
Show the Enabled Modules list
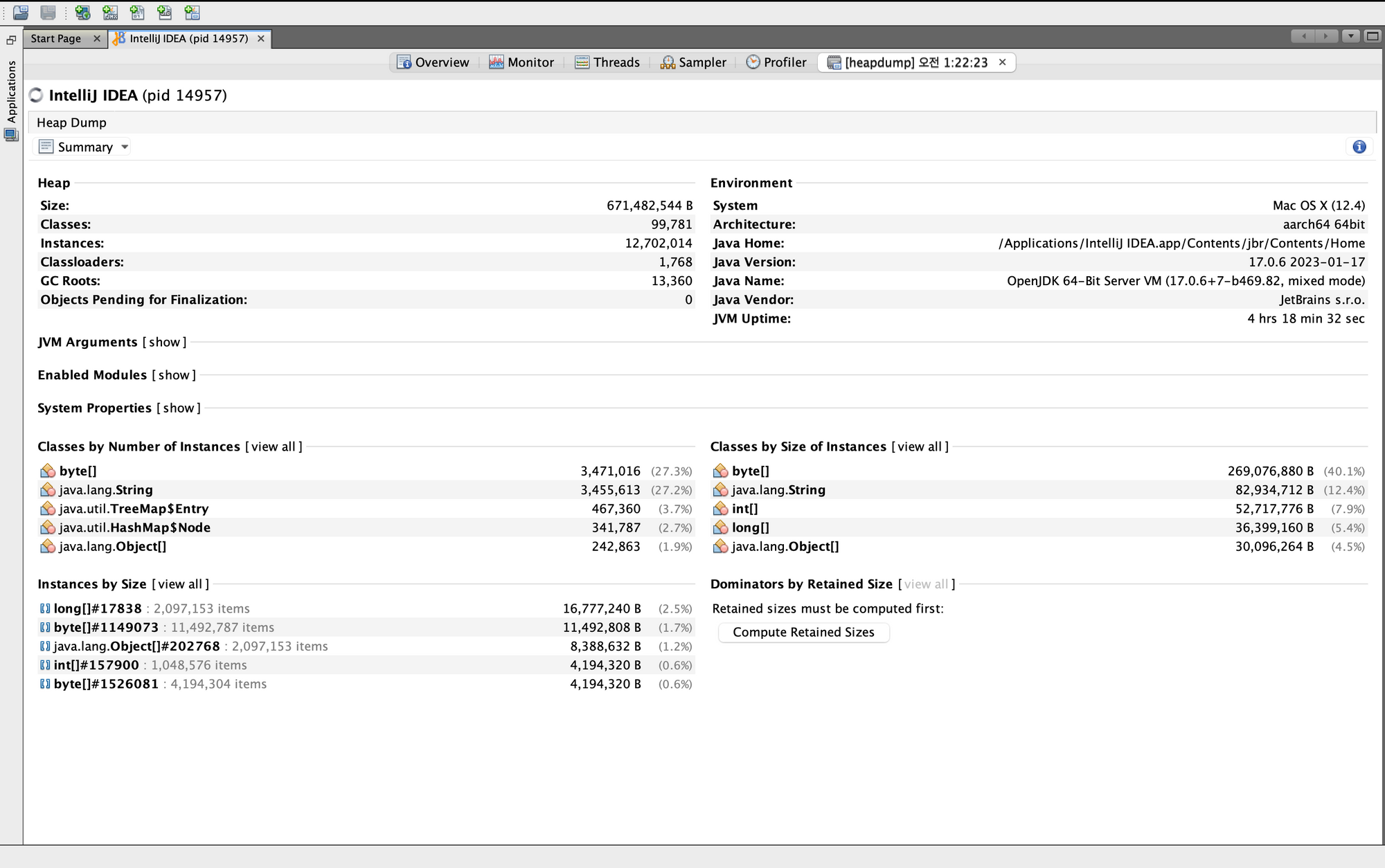pyautogui.click(x=170, y=374)
